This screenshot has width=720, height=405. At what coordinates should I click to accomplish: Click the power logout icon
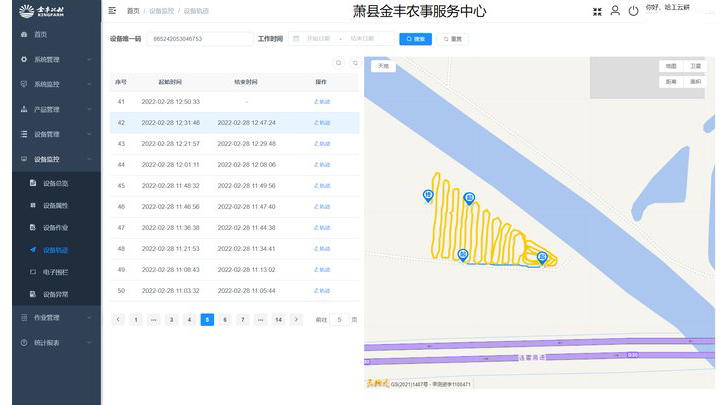tap(633, 11)
